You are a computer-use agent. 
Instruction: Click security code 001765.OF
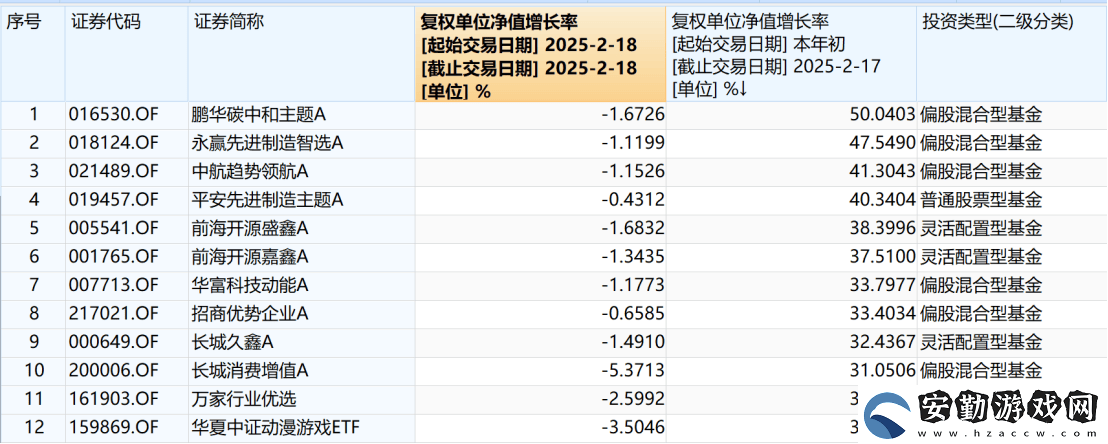coord(114,257)
